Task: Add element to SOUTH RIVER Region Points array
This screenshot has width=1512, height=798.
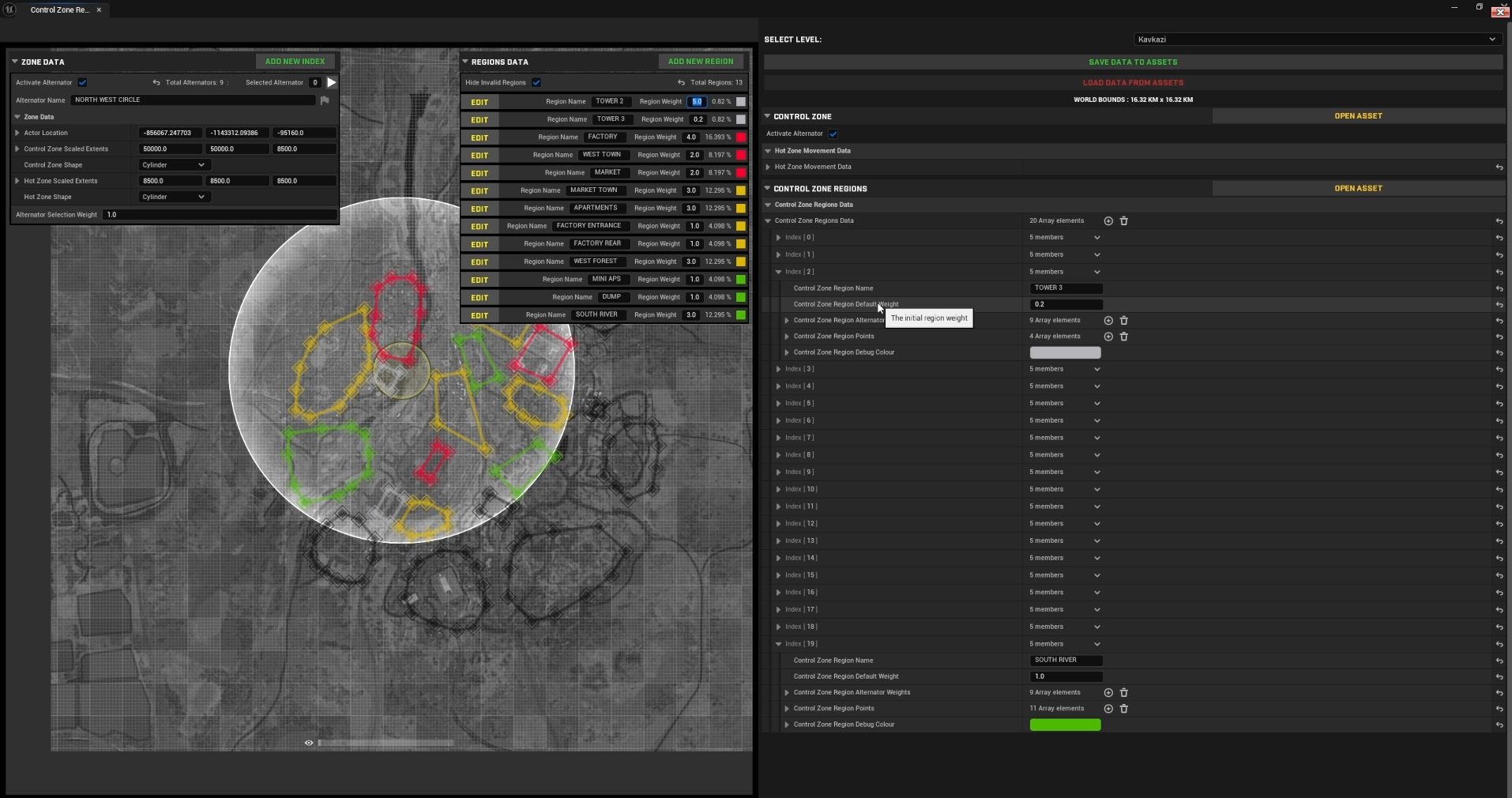Action: (1108, 709)
